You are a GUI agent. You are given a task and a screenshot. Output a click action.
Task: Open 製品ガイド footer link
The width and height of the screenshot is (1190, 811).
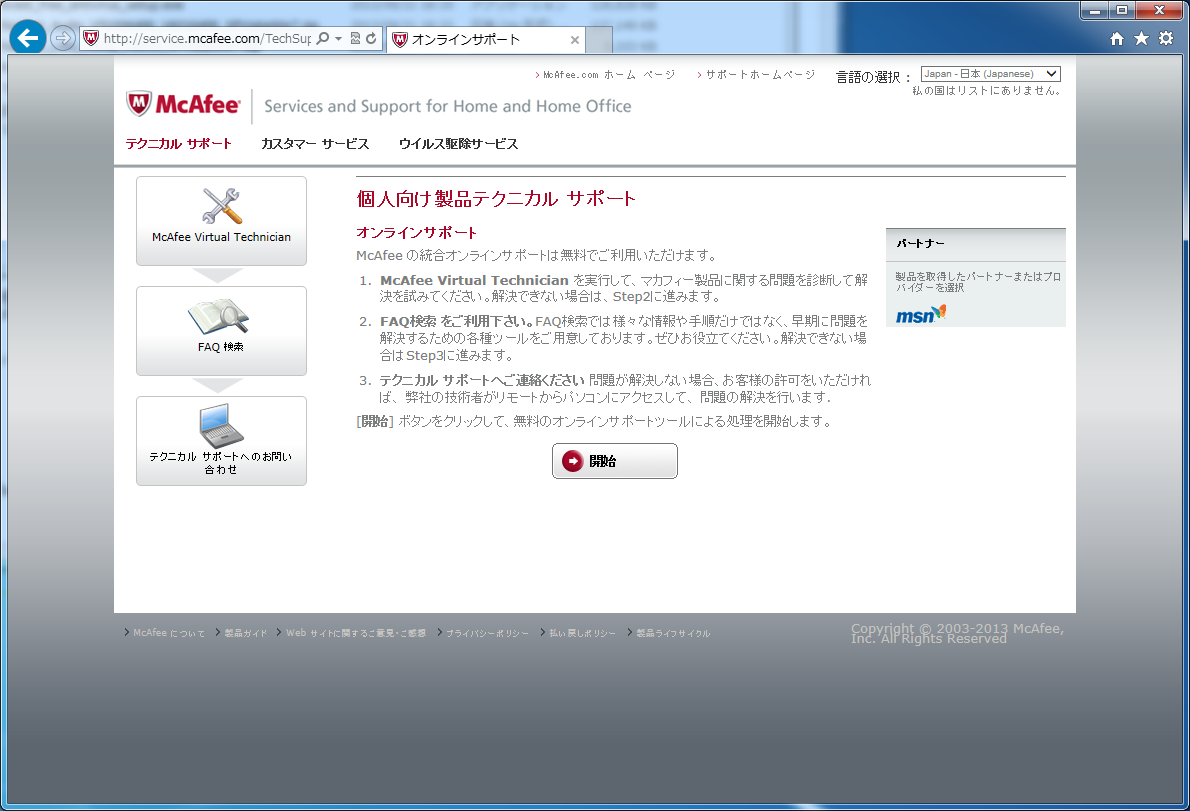[x=246, y=633]
